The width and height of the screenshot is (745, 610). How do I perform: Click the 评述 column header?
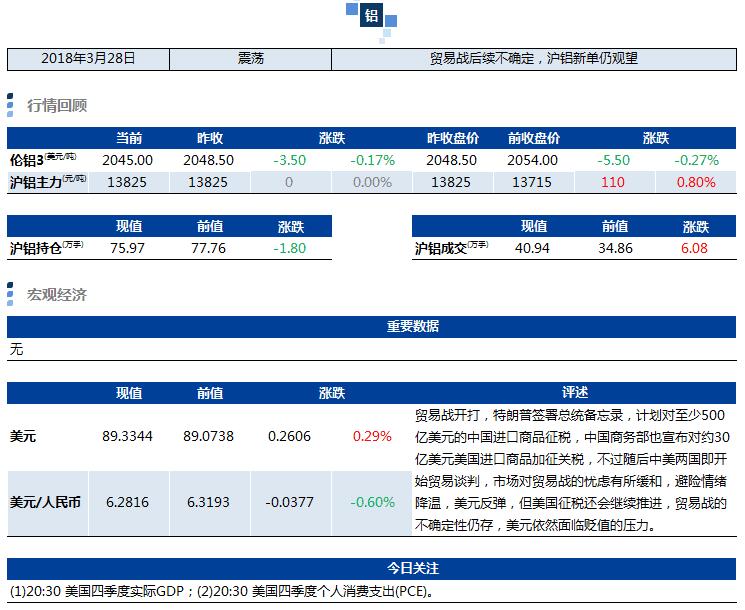click(574, 392)
